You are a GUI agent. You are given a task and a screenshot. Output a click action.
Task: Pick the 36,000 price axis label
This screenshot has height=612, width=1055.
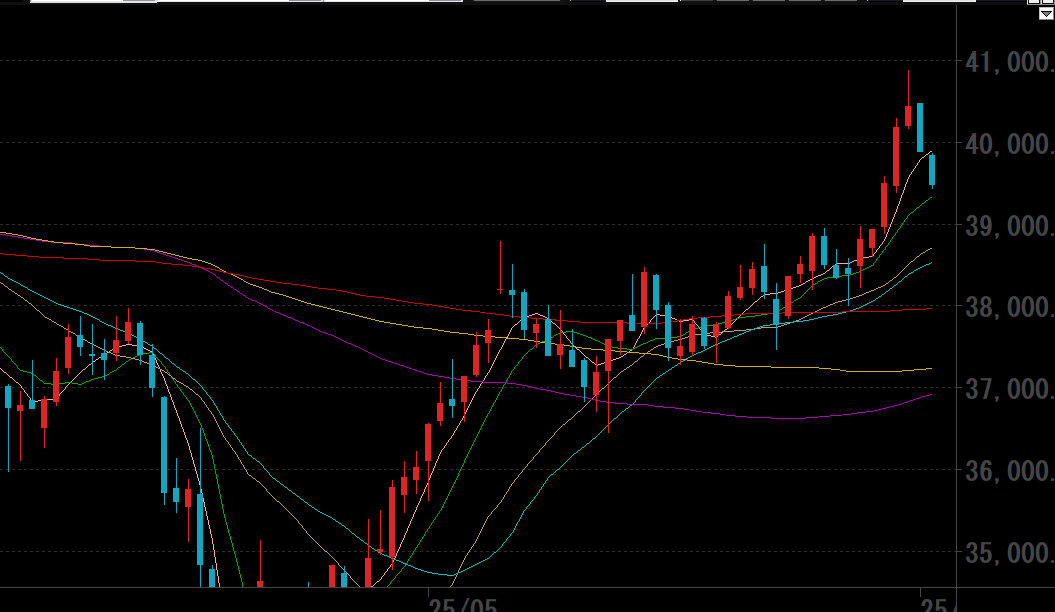[x=1009, y=471]
